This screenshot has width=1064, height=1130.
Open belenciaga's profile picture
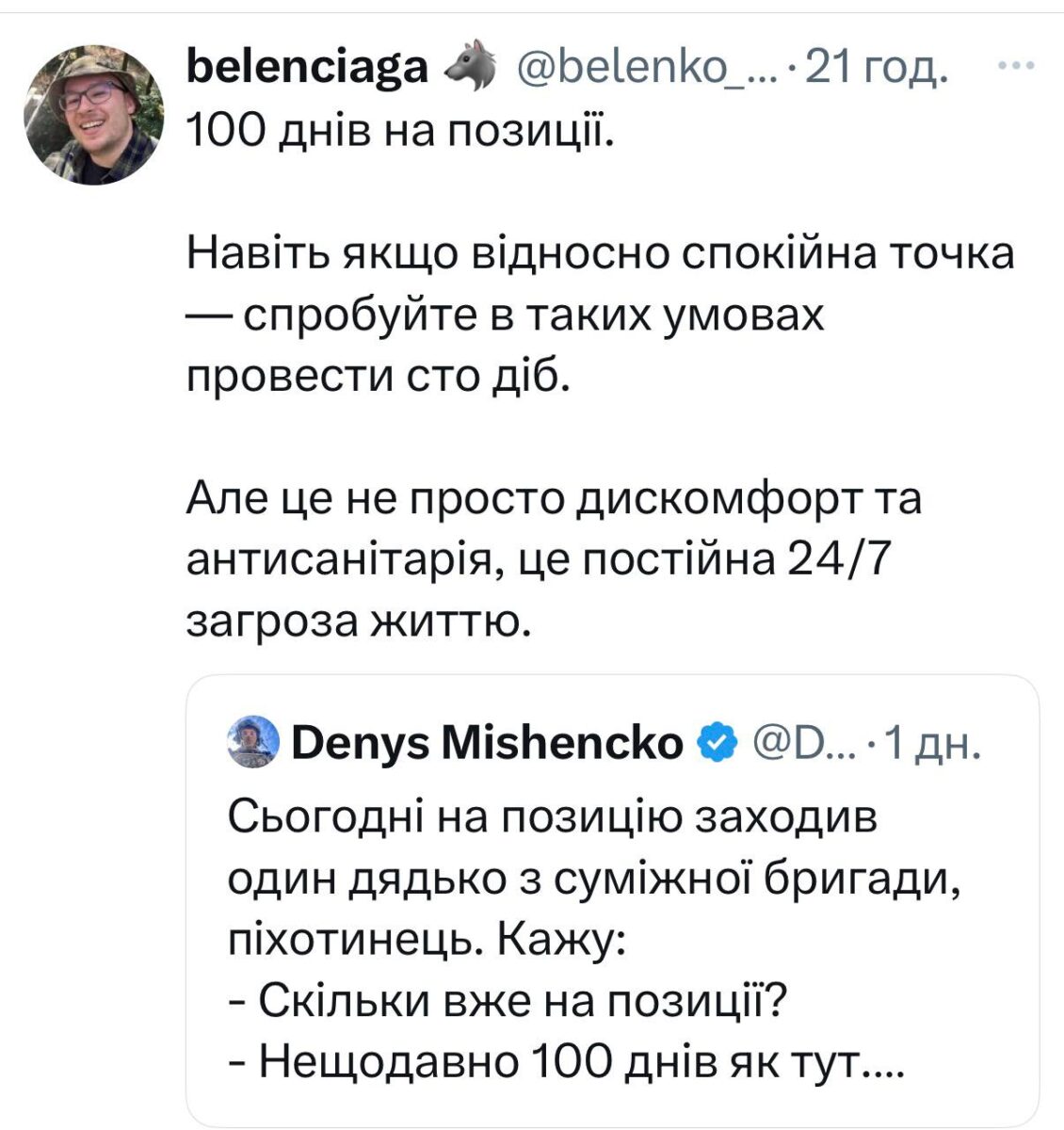coord(94,113)
